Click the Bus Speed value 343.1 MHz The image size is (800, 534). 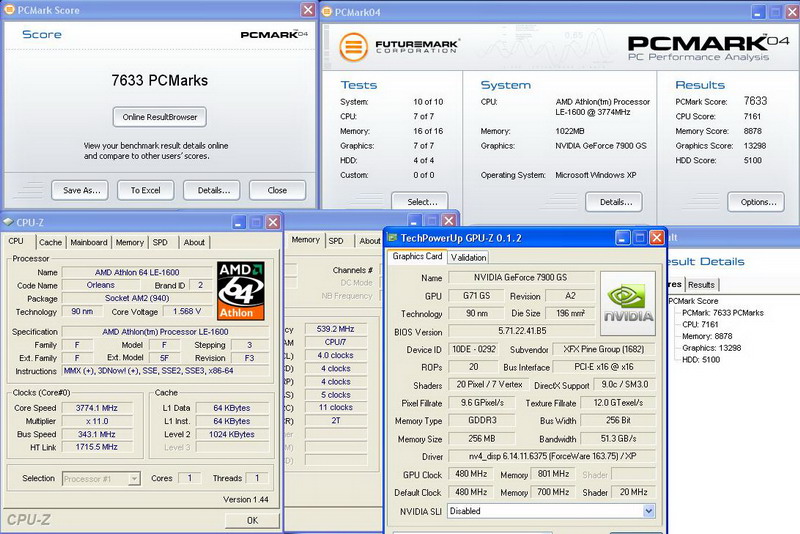click(x=97, y=435)
